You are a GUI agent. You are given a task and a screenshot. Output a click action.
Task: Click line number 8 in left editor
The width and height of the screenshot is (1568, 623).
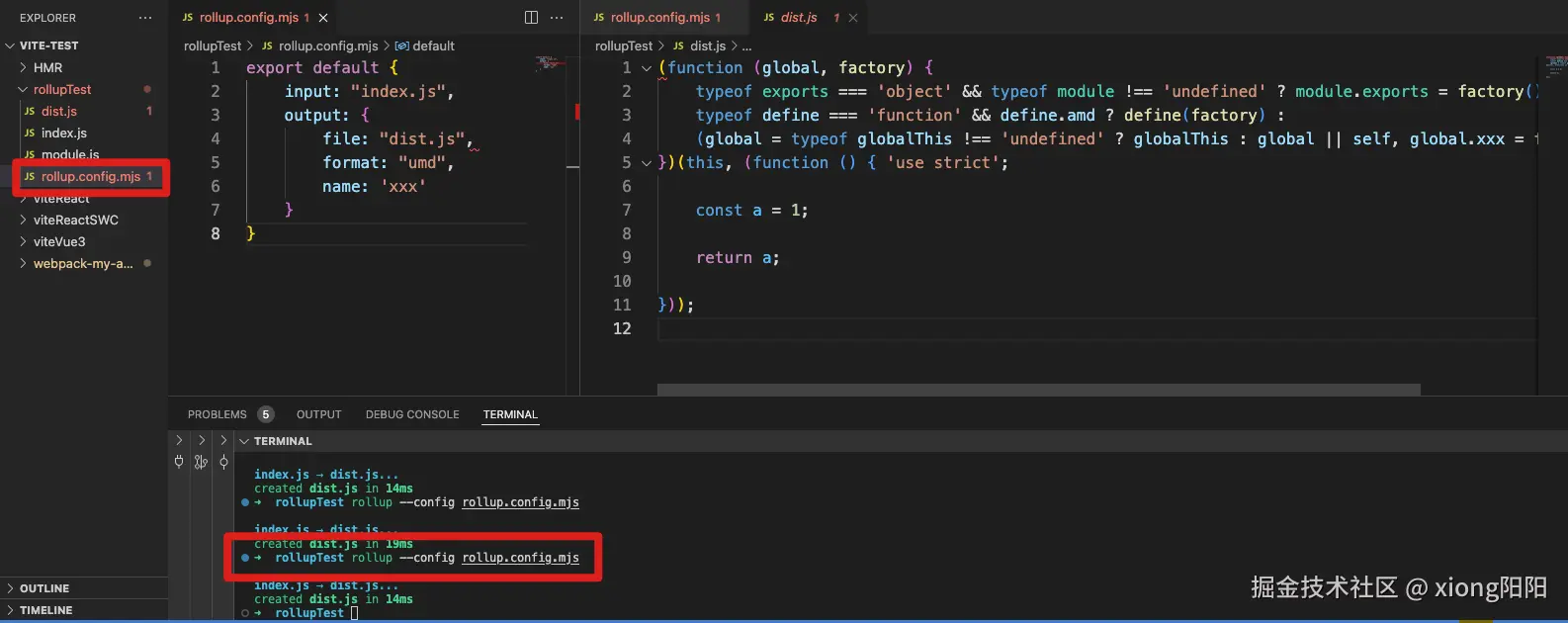[216, 234]
